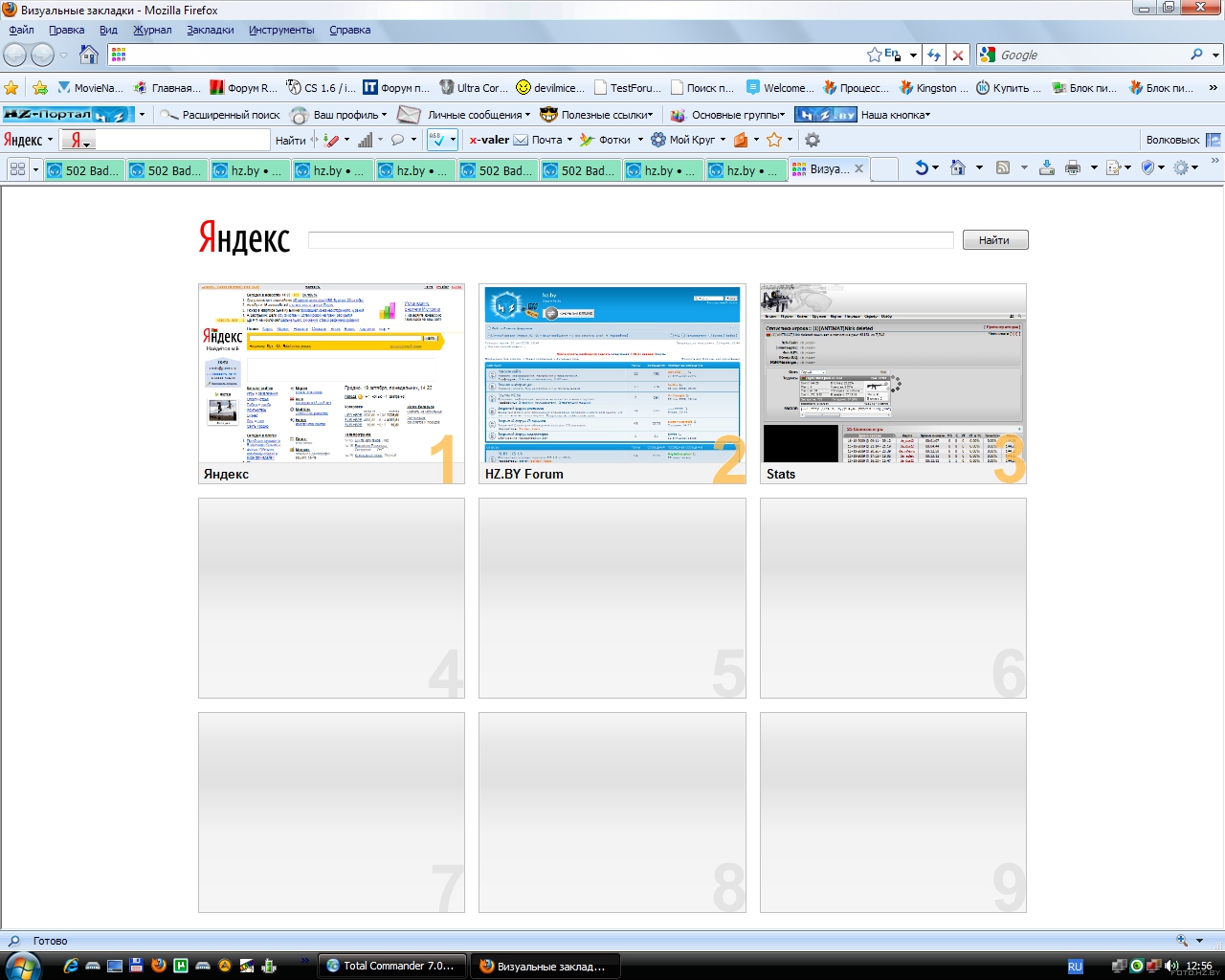Click the print icon in the tab toolbar
Image resolution: width=1225 pixels, height=980 pixels.
1073,167
